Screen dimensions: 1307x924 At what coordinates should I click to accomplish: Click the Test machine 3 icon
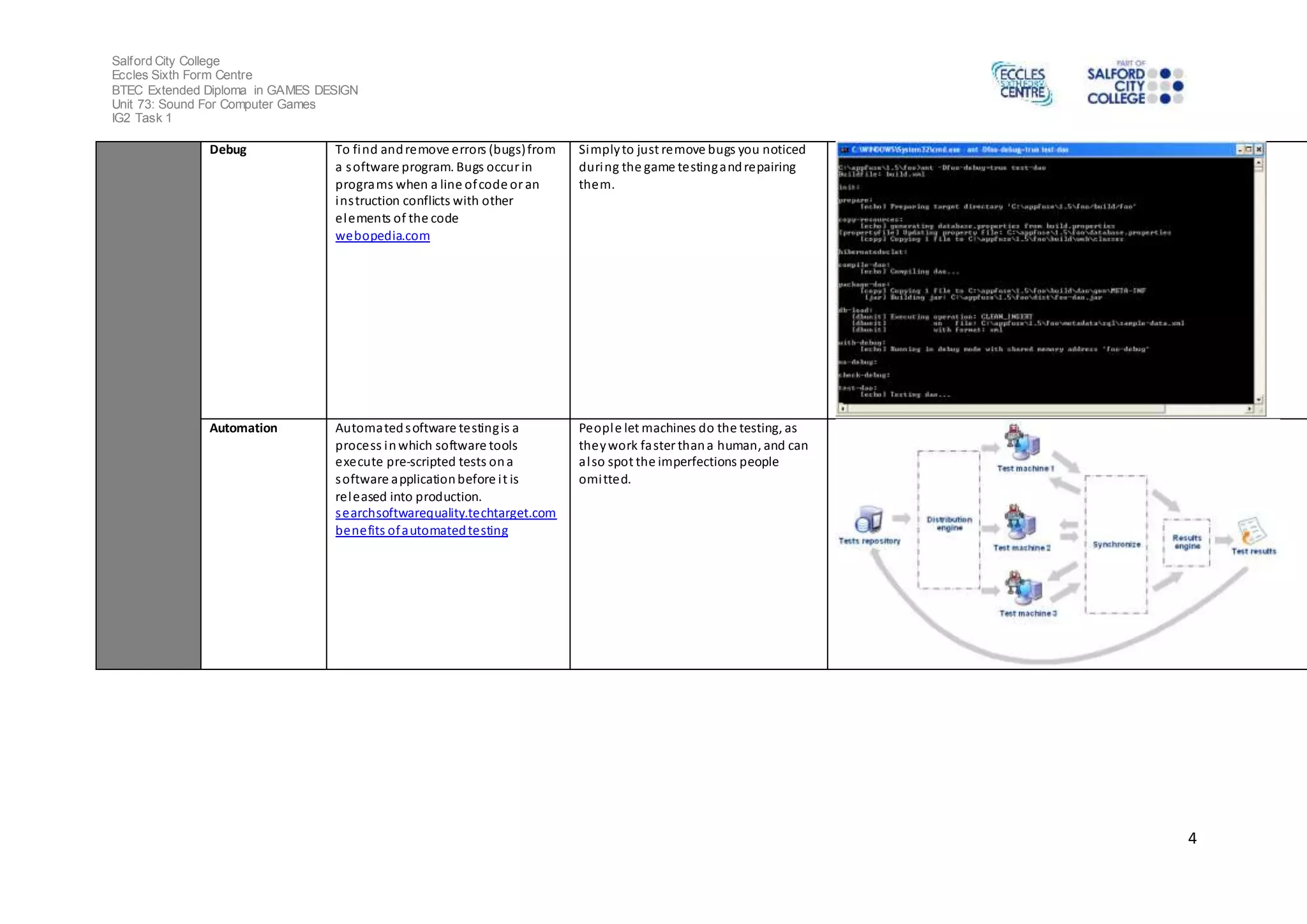[1024, 588]
